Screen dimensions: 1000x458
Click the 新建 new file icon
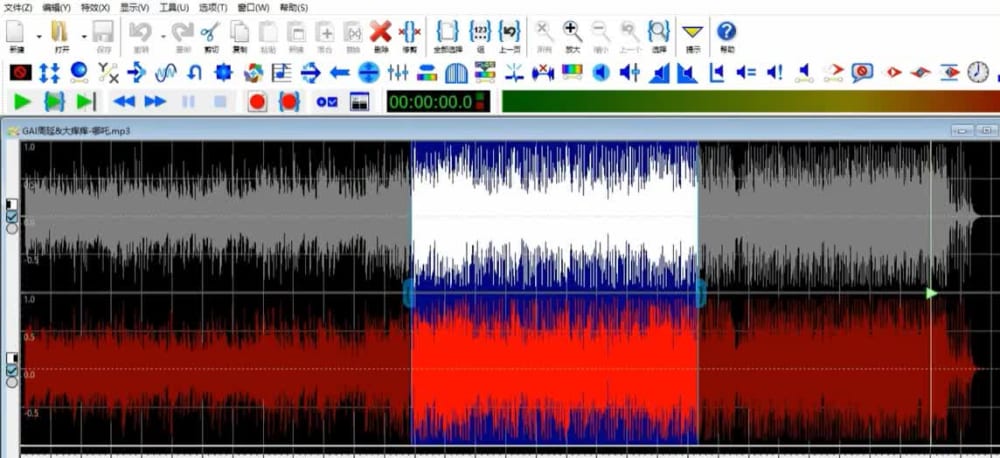pyautogui.click(x=17, y=32)
